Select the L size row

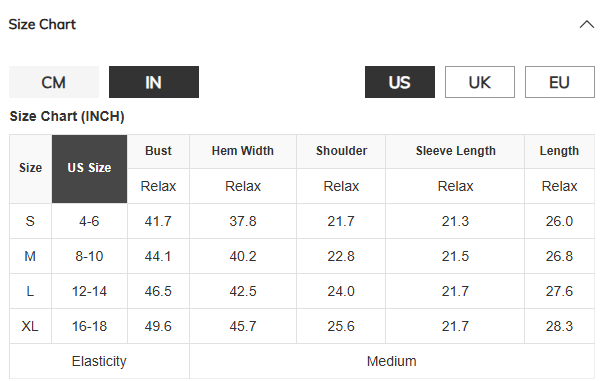302,291
